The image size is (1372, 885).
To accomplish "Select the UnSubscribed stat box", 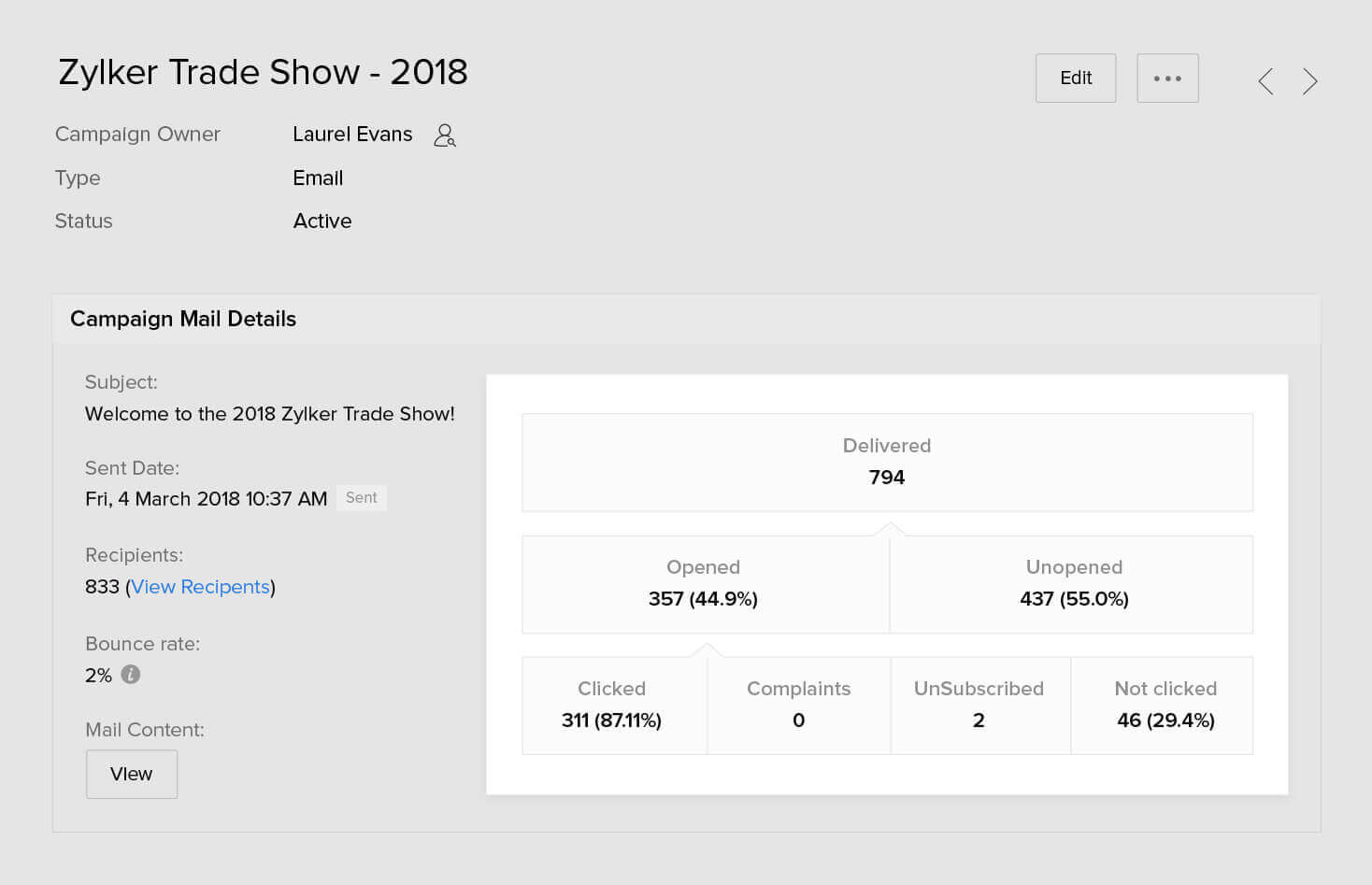I will tap(979, 706).
